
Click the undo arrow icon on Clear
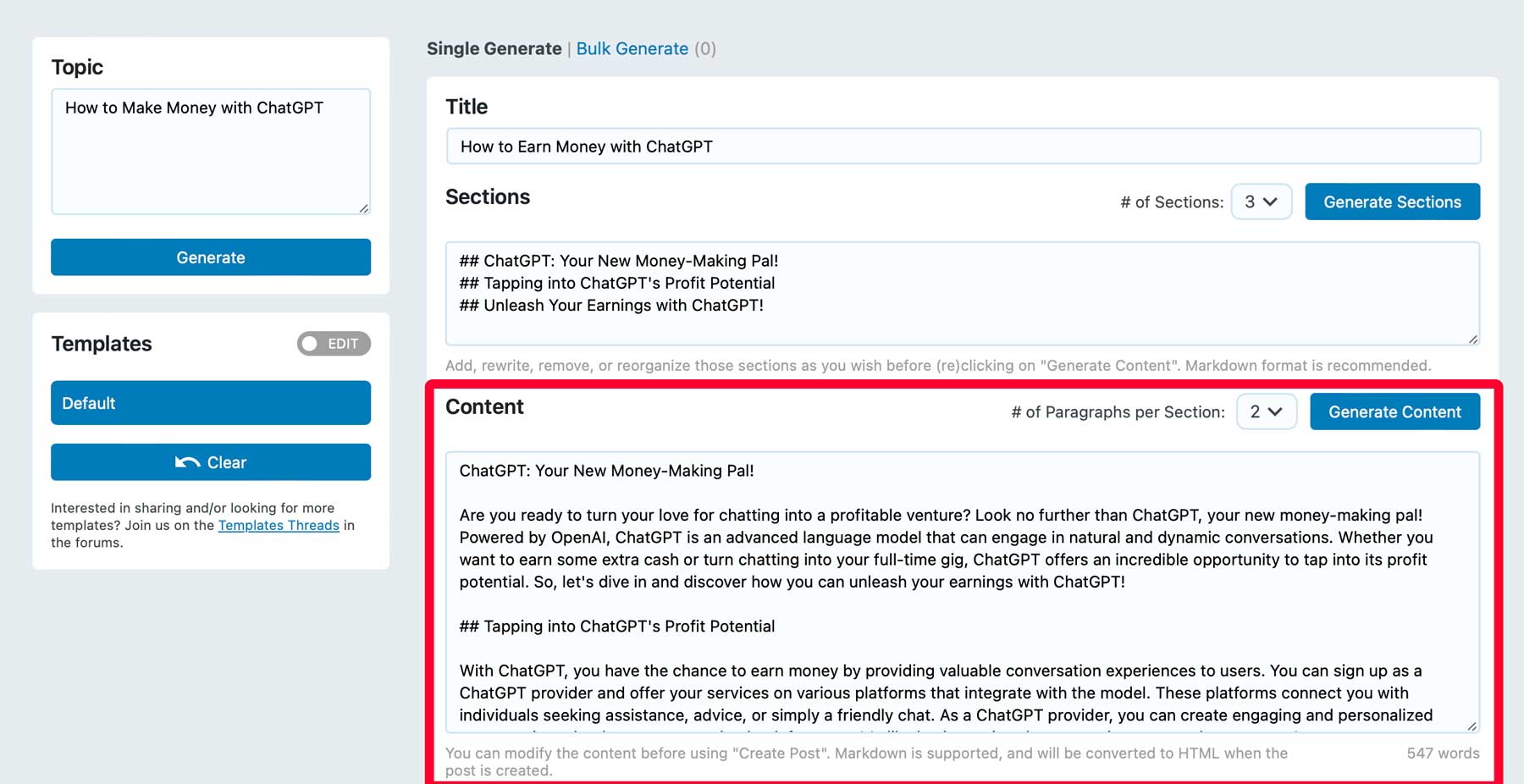pyautogui.click(x=188, y=462)
